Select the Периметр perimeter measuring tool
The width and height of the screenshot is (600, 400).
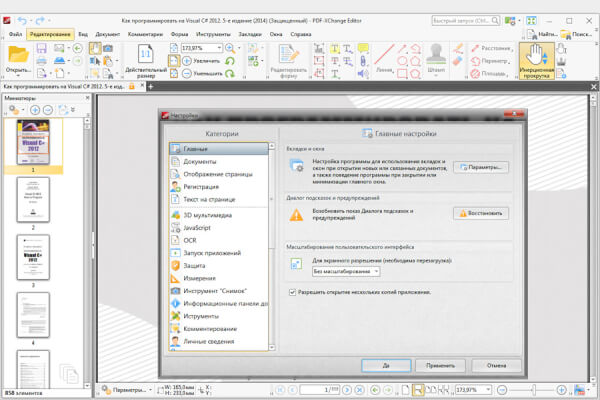point(491,61)
